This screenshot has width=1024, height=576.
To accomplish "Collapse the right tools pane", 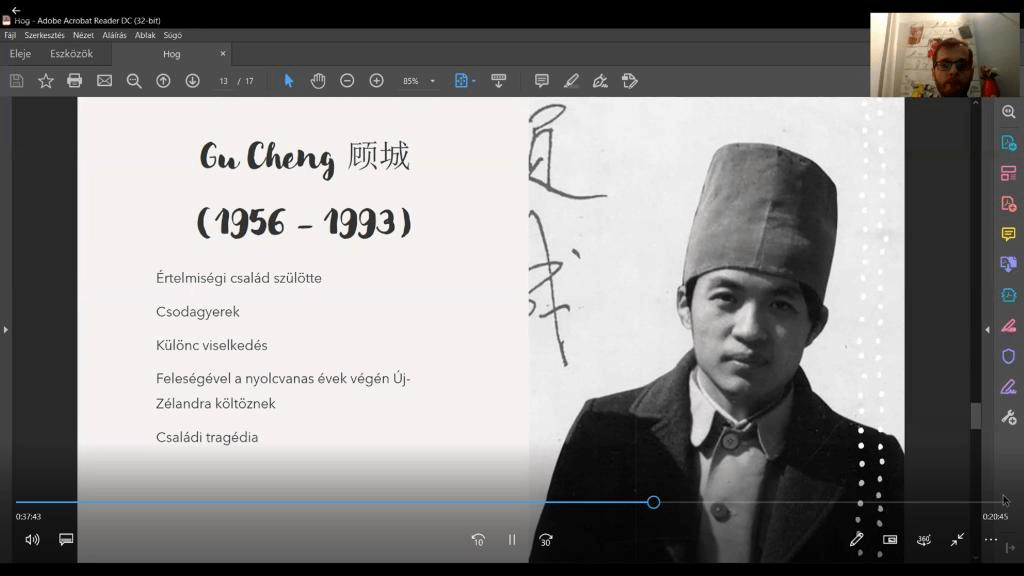I will coord(987,330).
